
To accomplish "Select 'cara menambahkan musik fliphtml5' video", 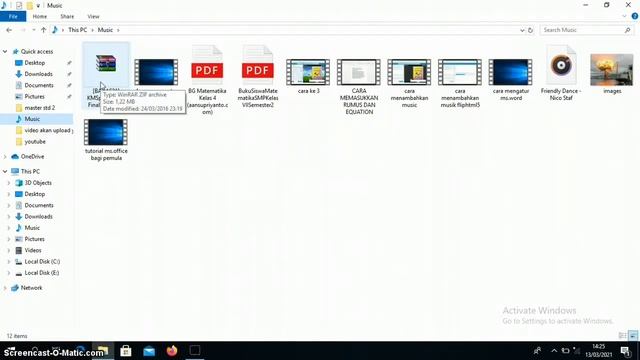I will tap(460, 72).
